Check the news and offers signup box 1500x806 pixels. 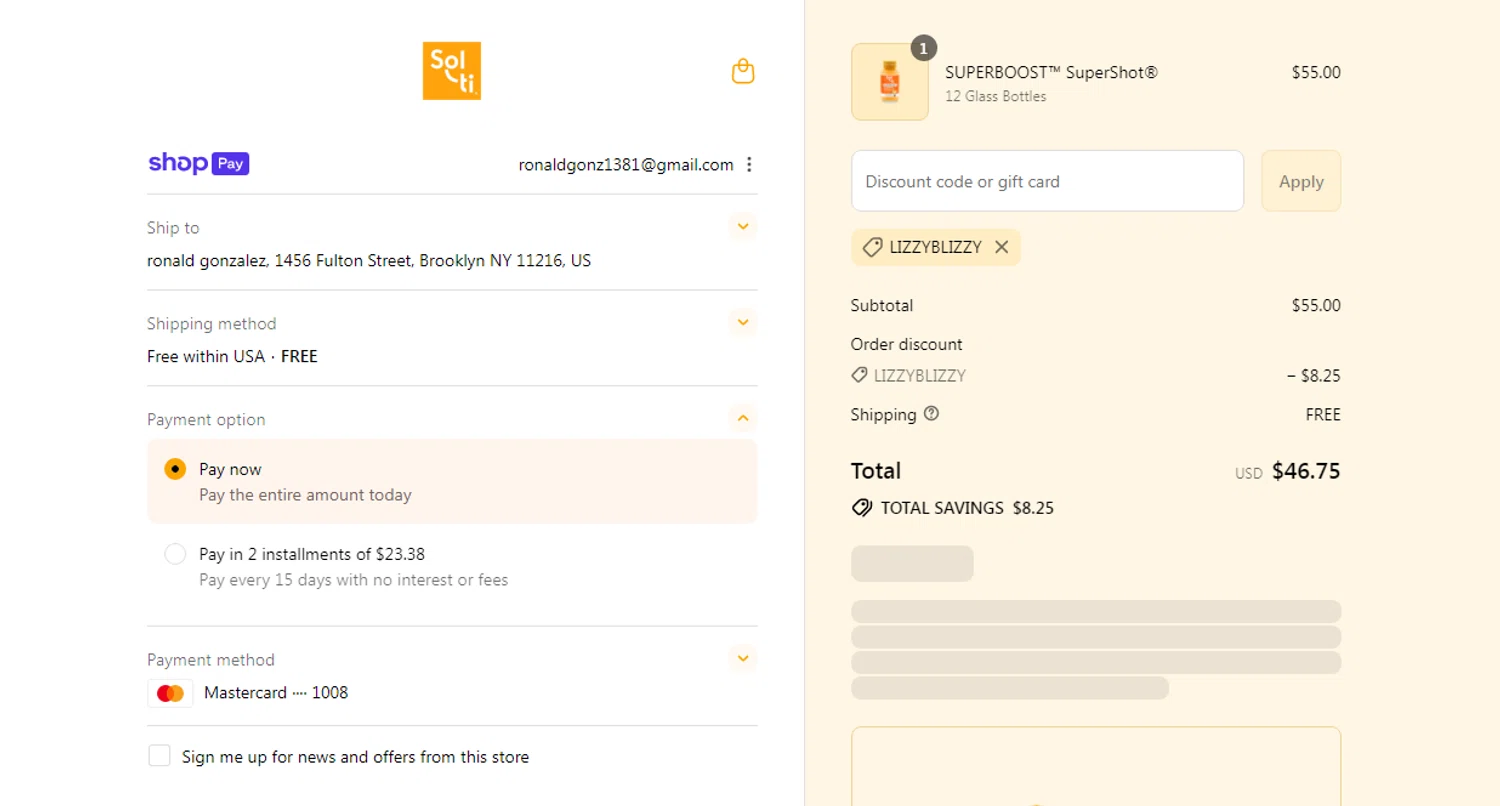pyautogui.click(x=159, y=756)
